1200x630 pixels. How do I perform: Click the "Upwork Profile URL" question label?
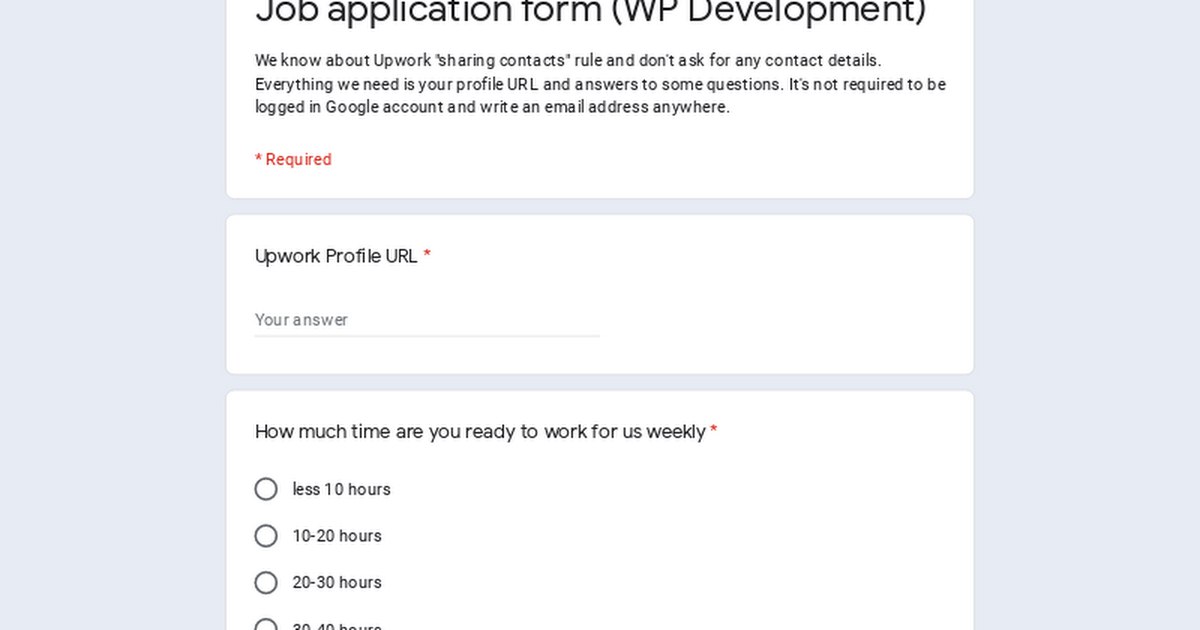[x=336, y=256]
